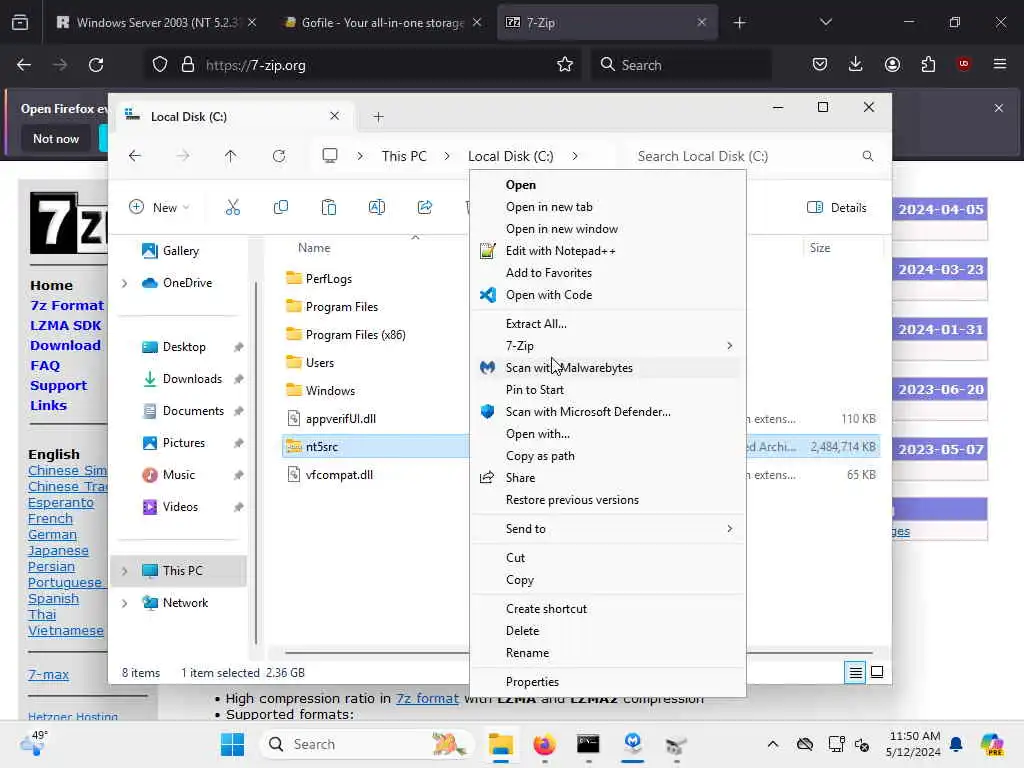The height and width of the screenshot is (768, 1024).
Task: Bookmark page with Firefox star icon
Action: coord(565,65)
